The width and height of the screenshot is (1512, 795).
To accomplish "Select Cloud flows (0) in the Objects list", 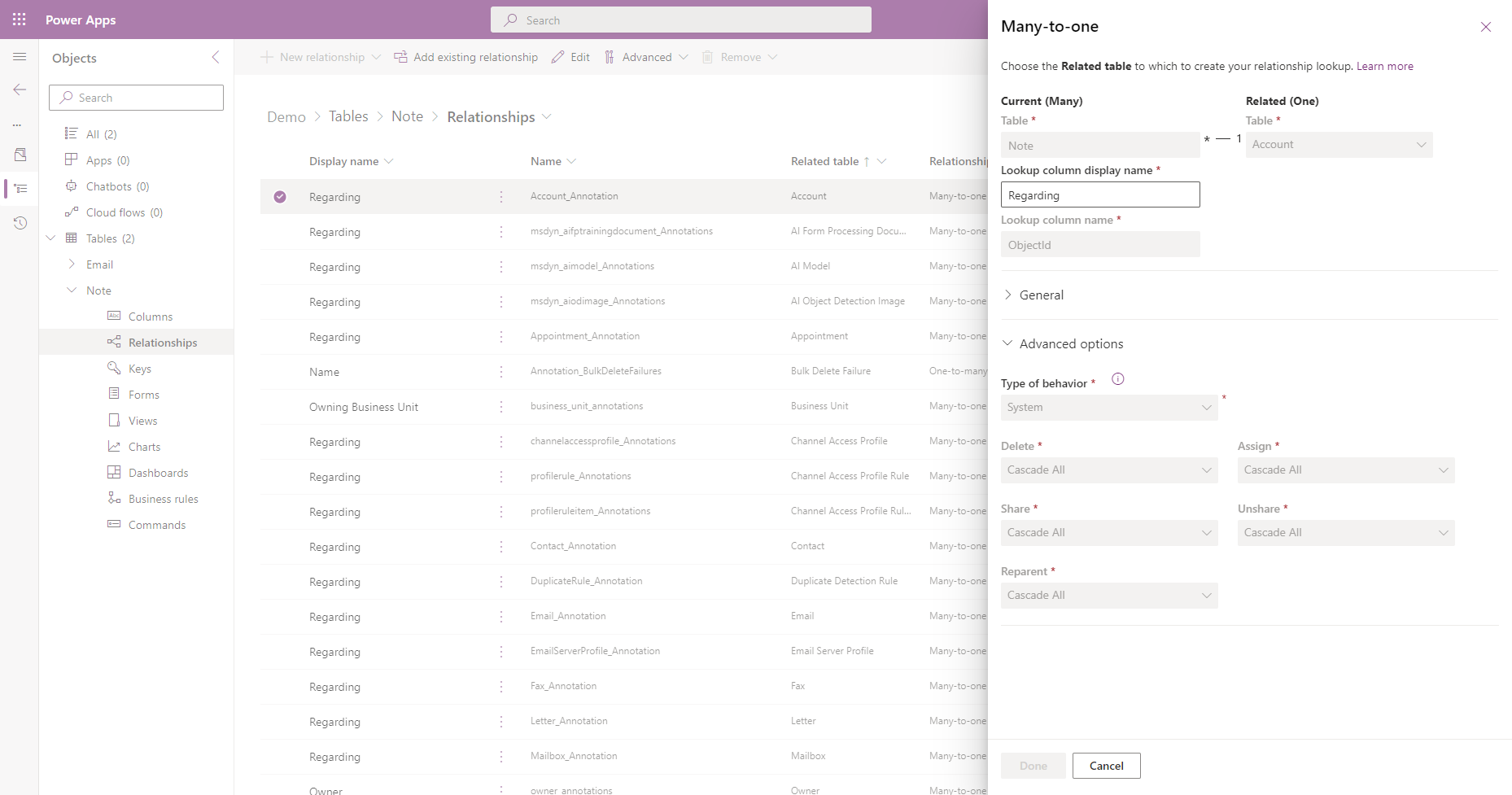I will coord(125,212).
